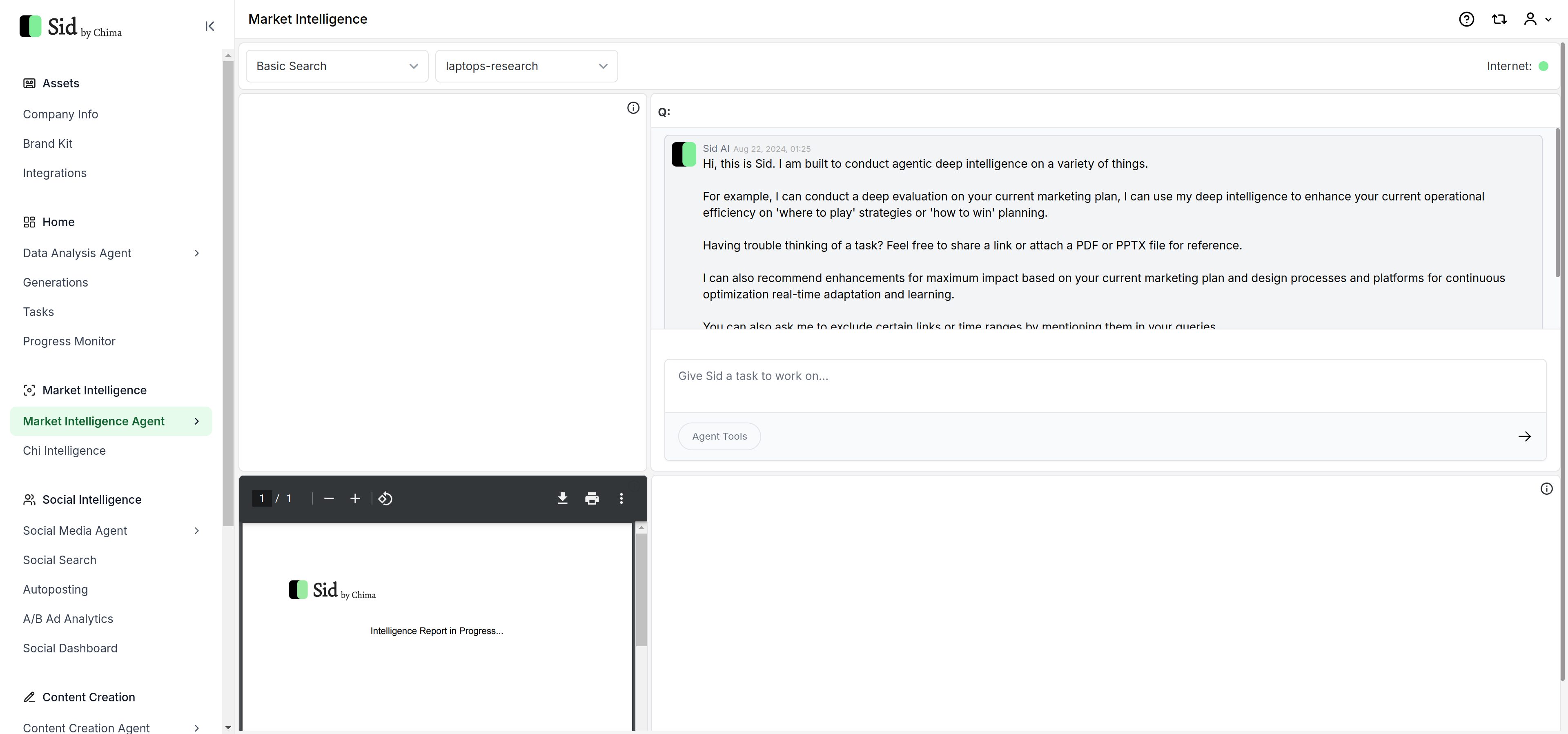
Task: Click the info icon in the bottom right panel
Action: point(1546,489)
